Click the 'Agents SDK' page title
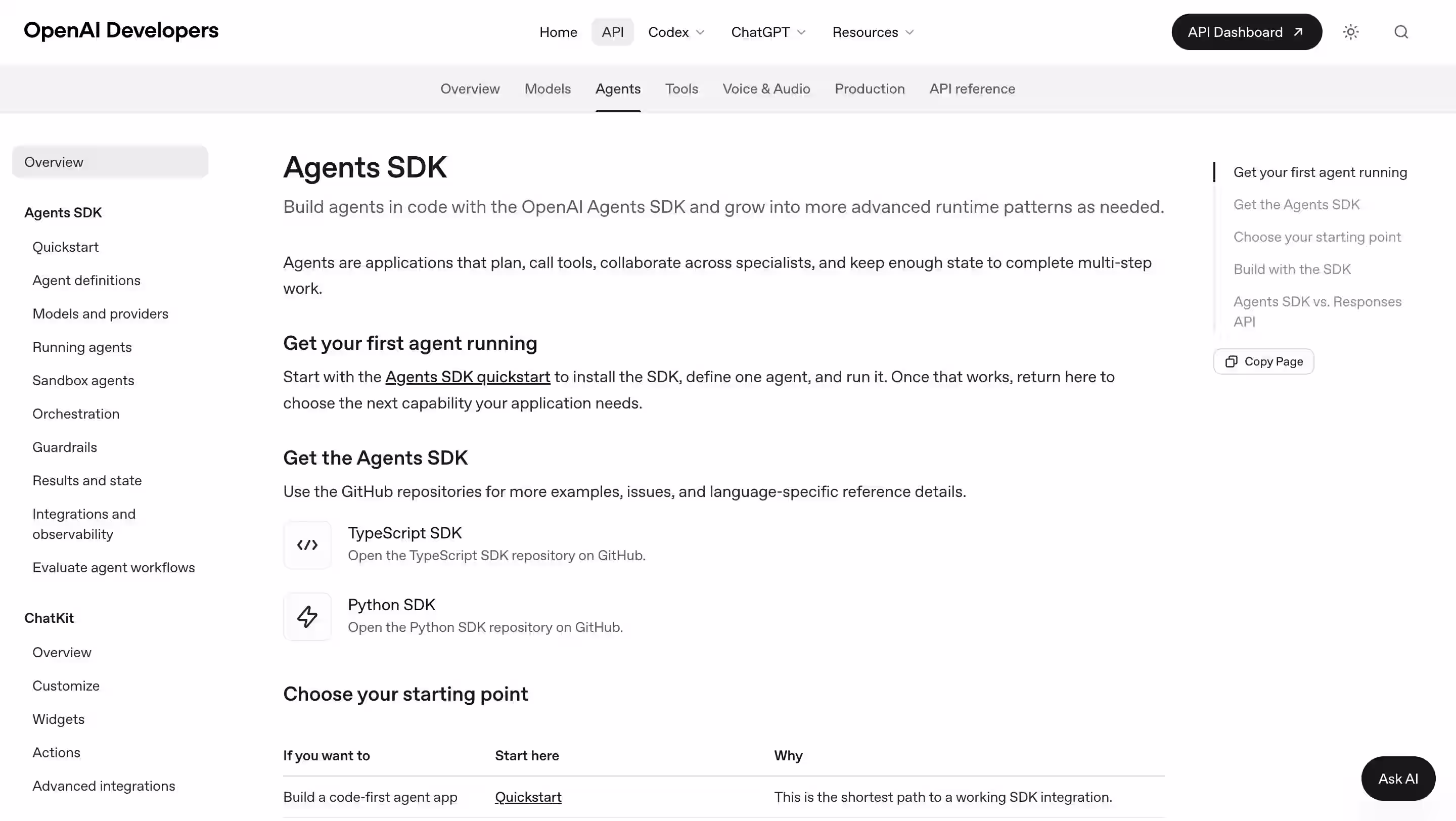1456x821 pixels. click(x=365, y=167)
